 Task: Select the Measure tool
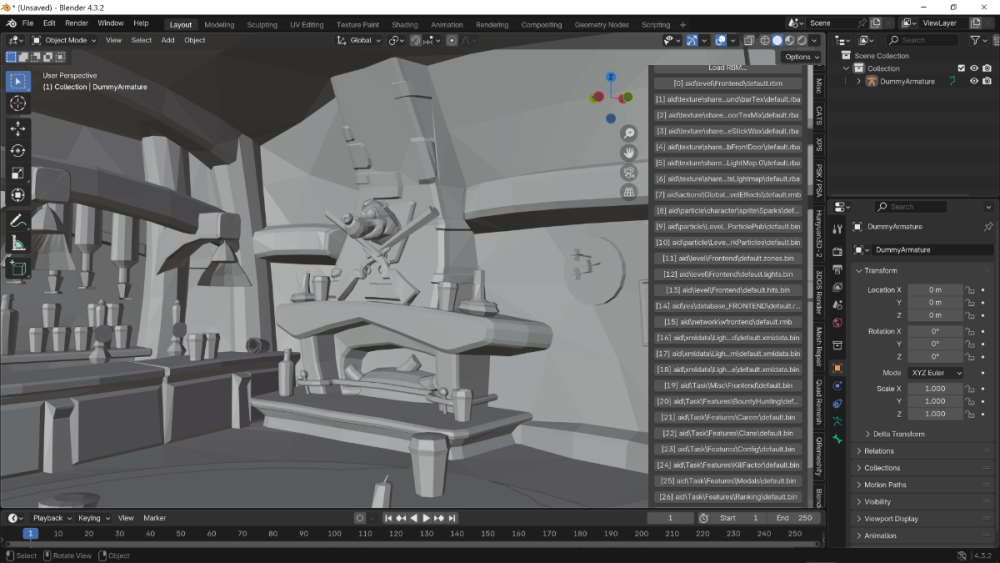[18, 243]
